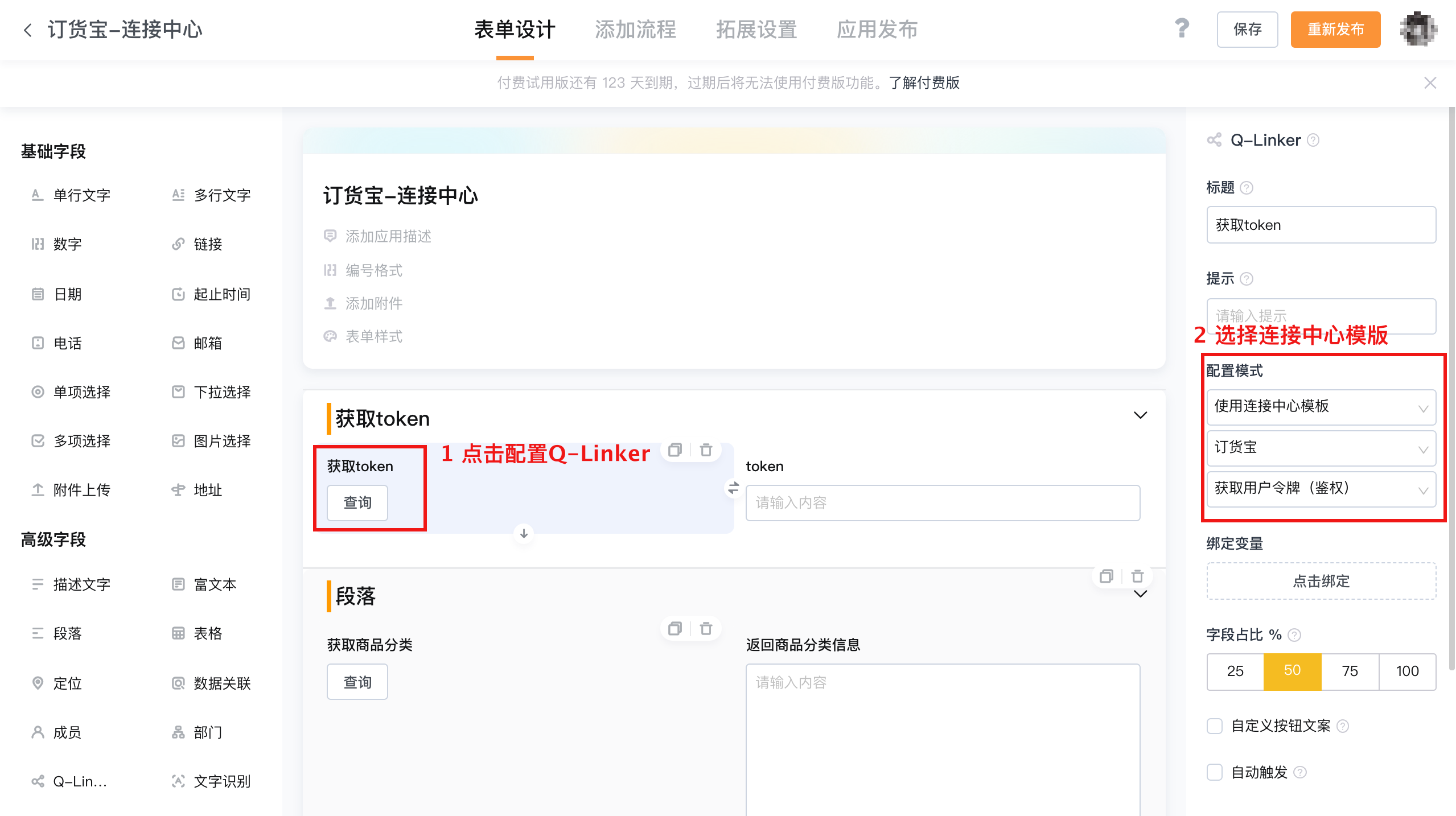Screen dimensions: 1456x816
Task: Add a 电话 field
Action: coord(57,343)
